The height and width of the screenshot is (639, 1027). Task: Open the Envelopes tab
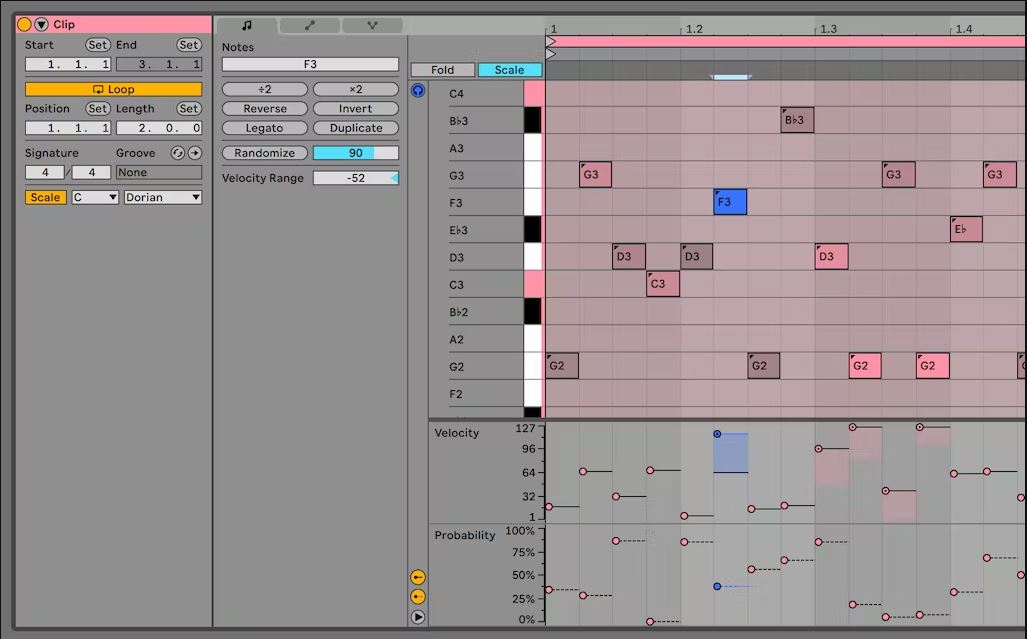pyautogui.click(x=308, y=24)
